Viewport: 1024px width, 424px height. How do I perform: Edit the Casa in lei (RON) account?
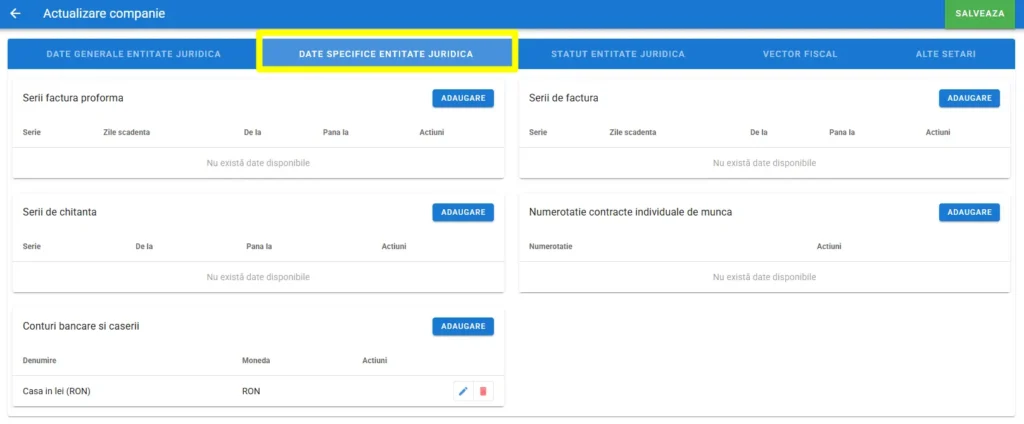tap(462, 391)
